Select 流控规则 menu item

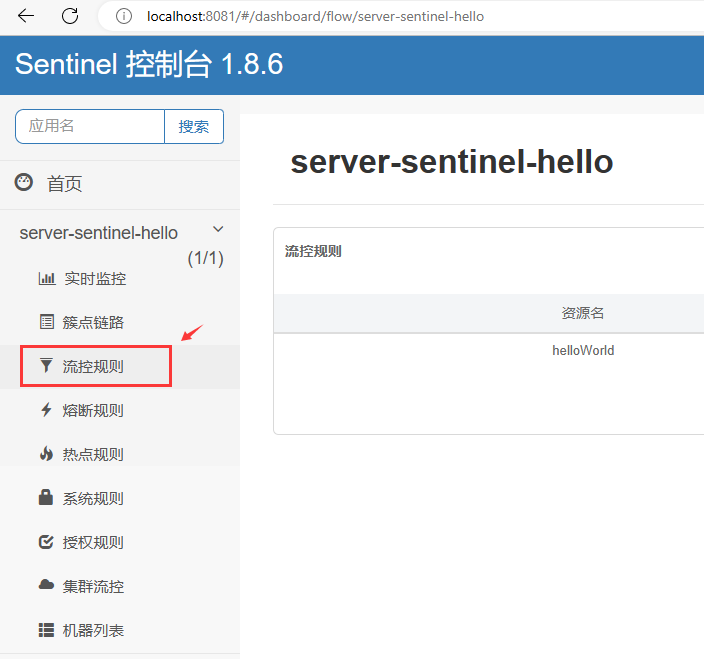[x=93, y=366]
